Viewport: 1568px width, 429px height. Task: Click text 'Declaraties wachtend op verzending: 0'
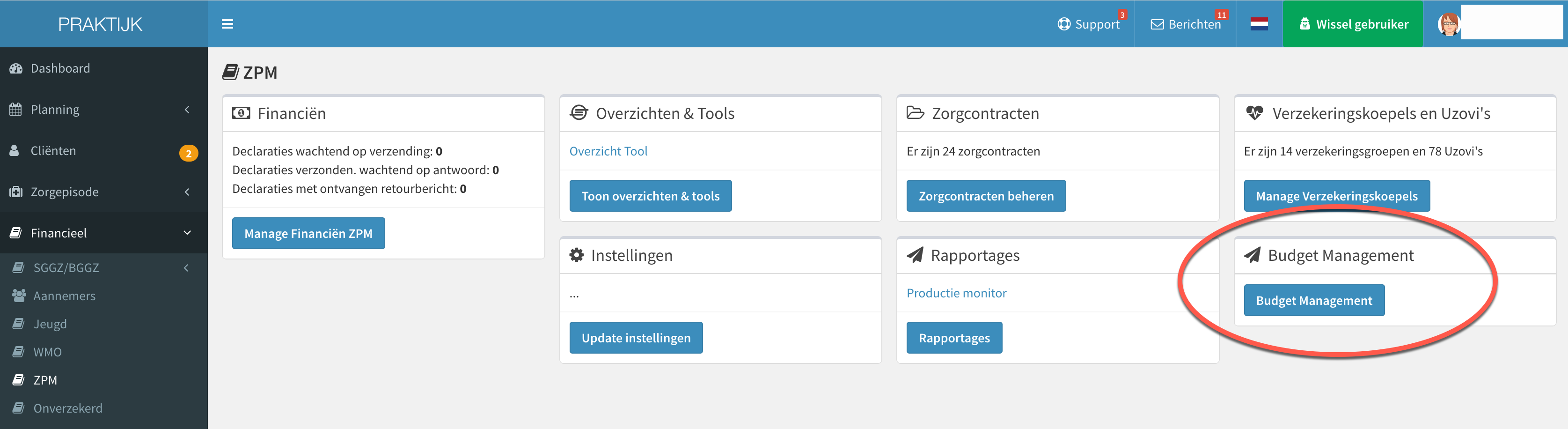(x=337, y=151)
